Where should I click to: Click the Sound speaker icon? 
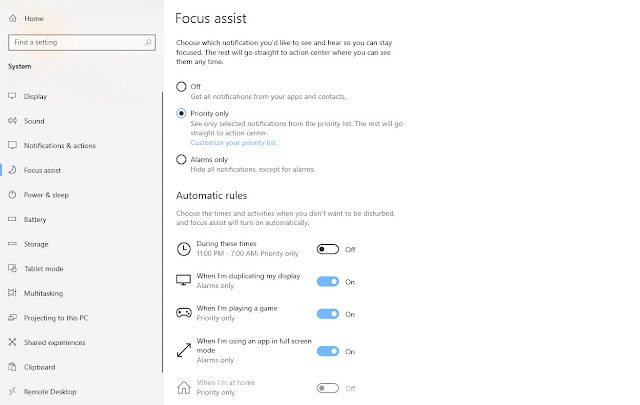coord(12,121)
